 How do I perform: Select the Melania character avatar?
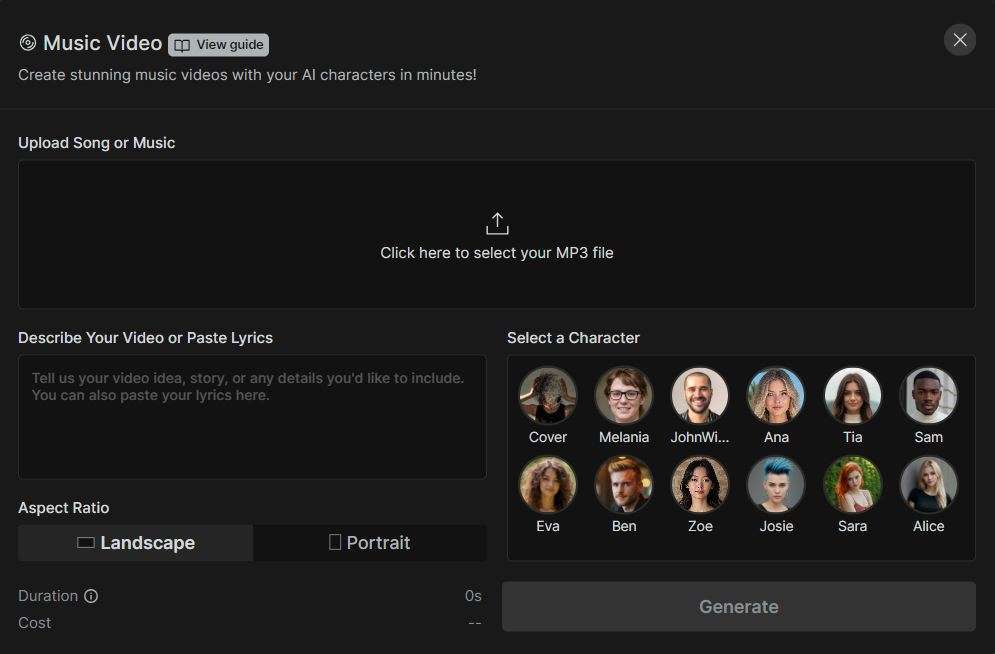[x=624, y=395]
